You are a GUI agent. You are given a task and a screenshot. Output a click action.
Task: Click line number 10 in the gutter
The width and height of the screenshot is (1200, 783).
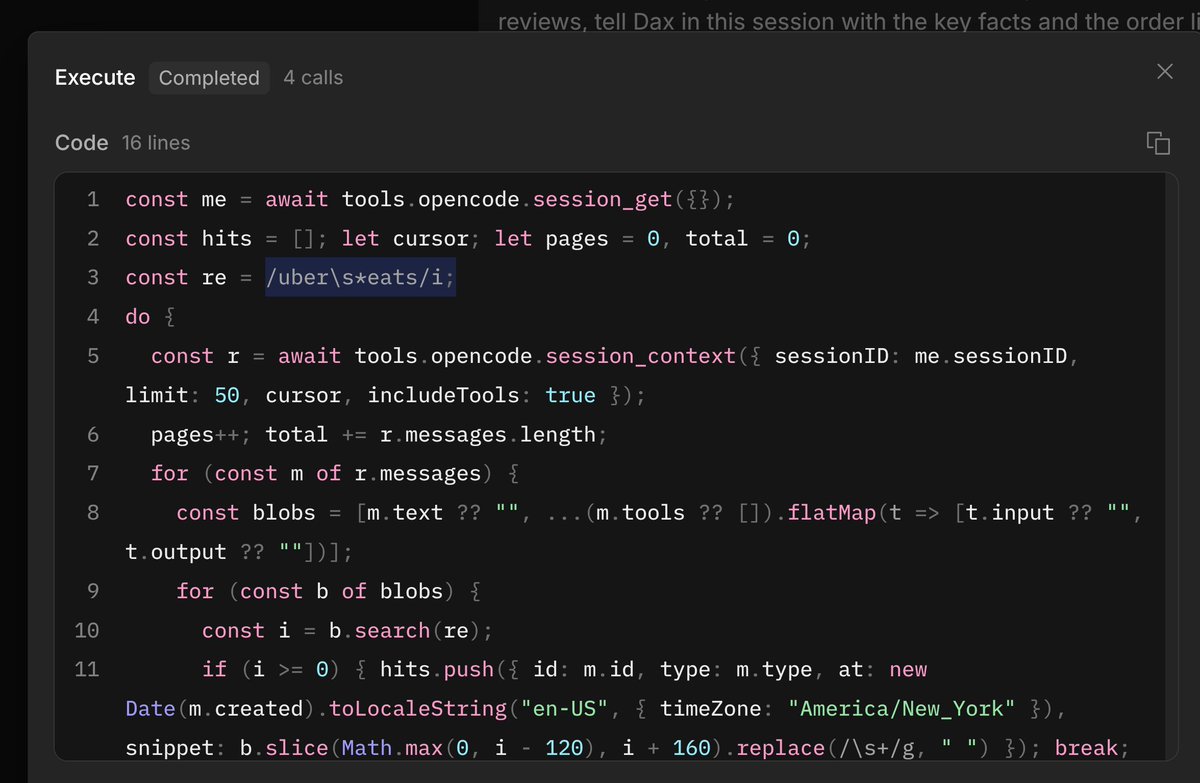point(87,631)
